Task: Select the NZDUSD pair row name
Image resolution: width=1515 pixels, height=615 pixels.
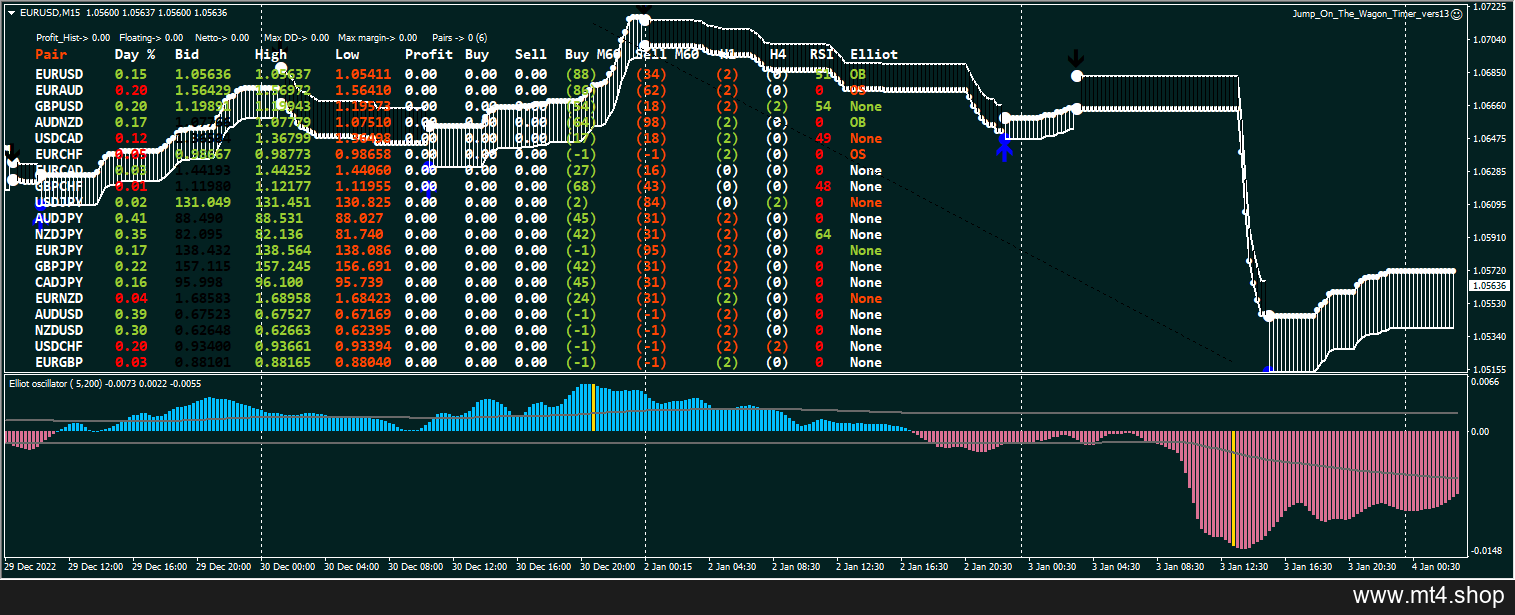Action: (59, 330)
